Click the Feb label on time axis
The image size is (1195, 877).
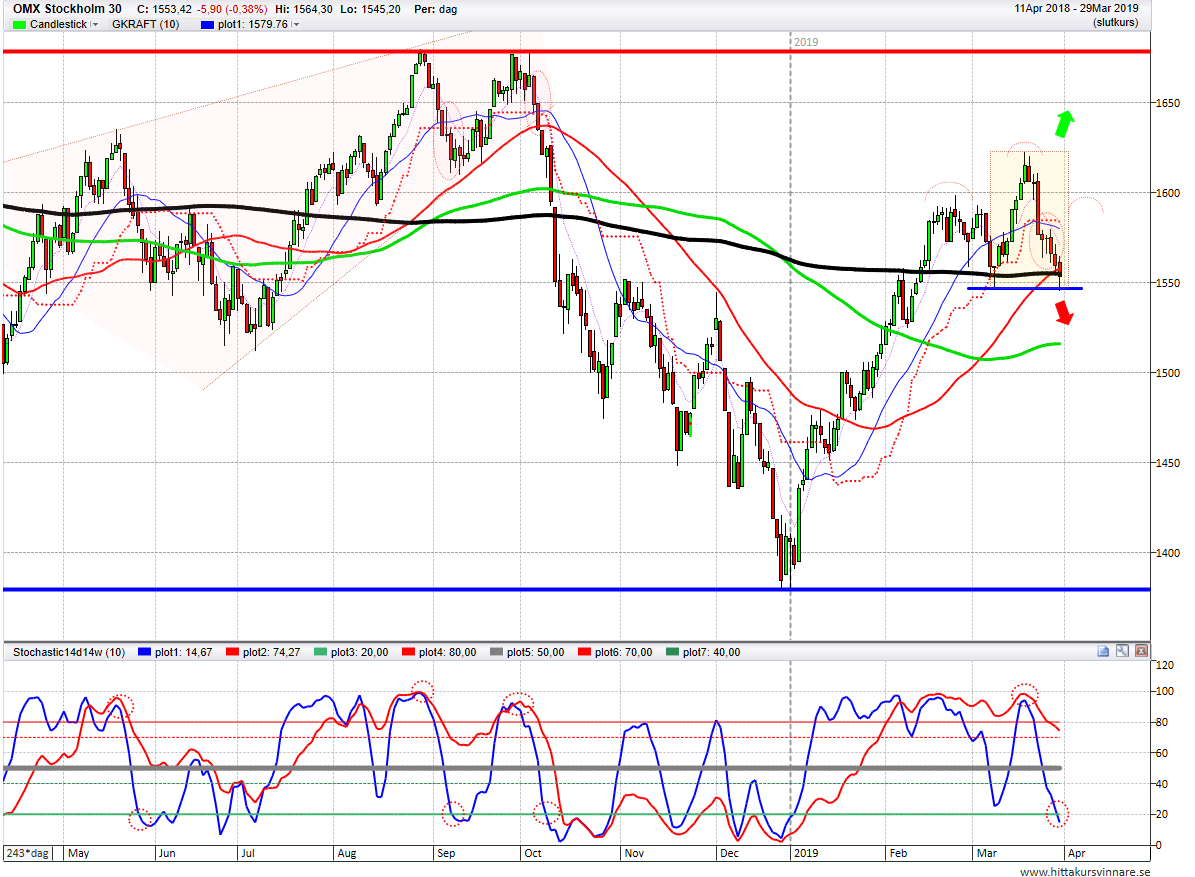coord(899,853)
